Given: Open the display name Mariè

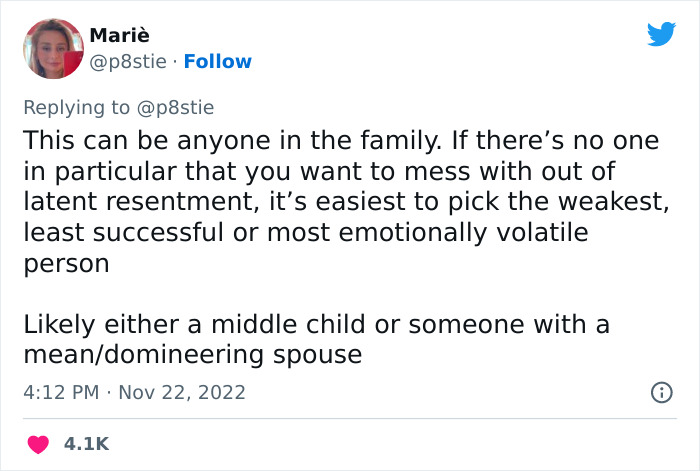Looking at the screenshot, I should 119,35.
